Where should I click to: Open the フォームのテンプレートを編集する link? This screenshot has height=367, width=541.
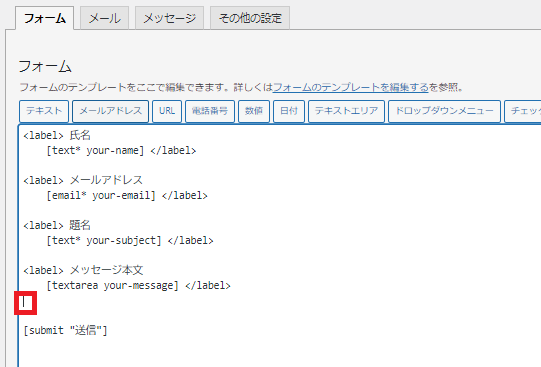pyautogui.click(x=351, y=87)
